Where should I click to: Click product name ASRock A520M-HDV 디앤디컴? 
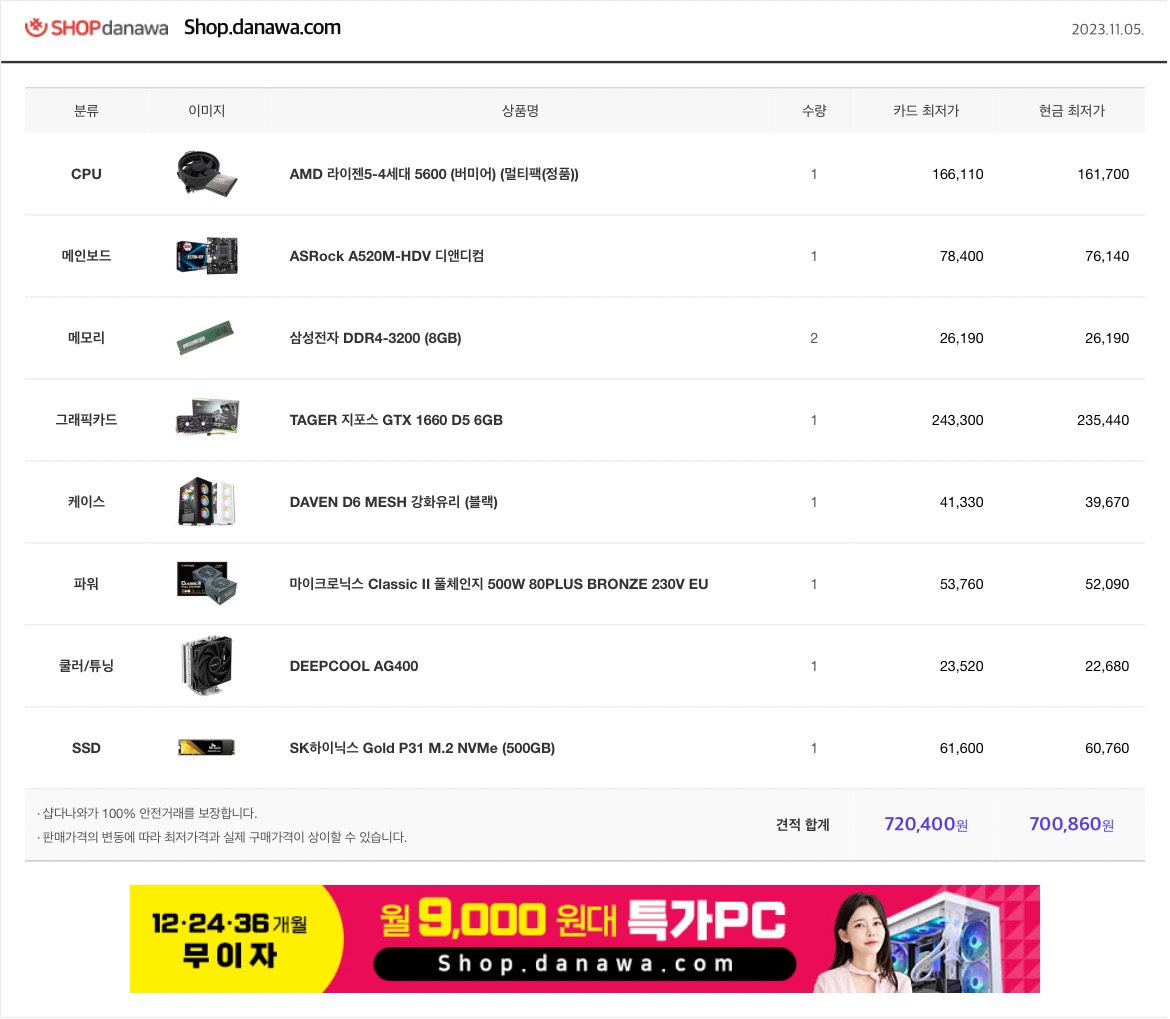387,257
